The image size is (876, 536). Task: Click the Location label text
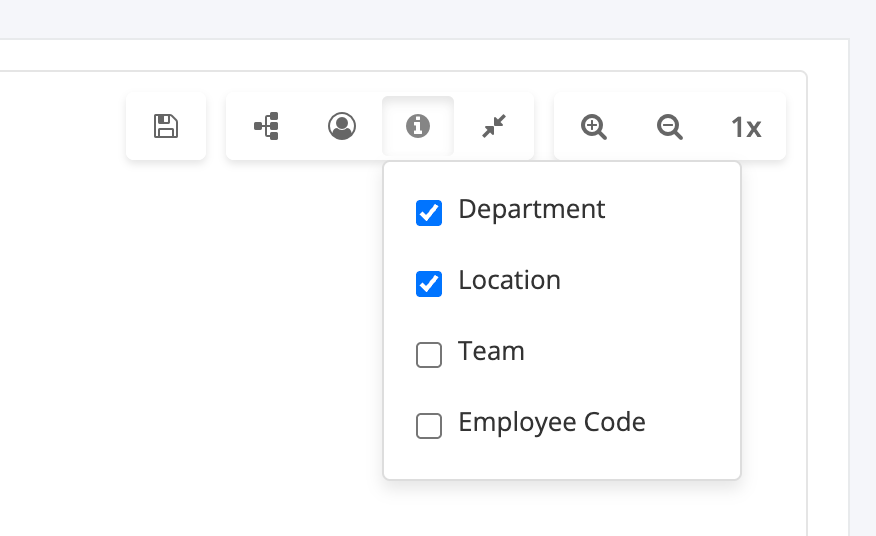(509, 281)
